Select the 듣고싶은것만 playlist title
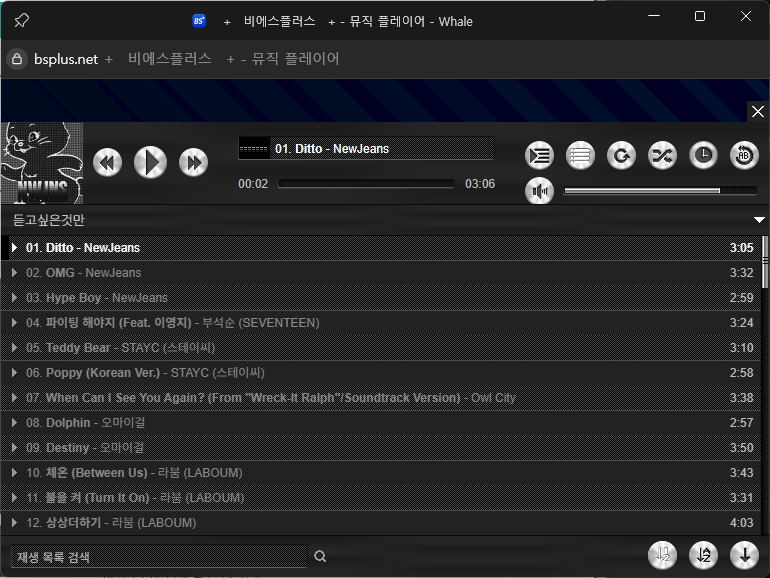The image size is (770, 578). [49, 220]
